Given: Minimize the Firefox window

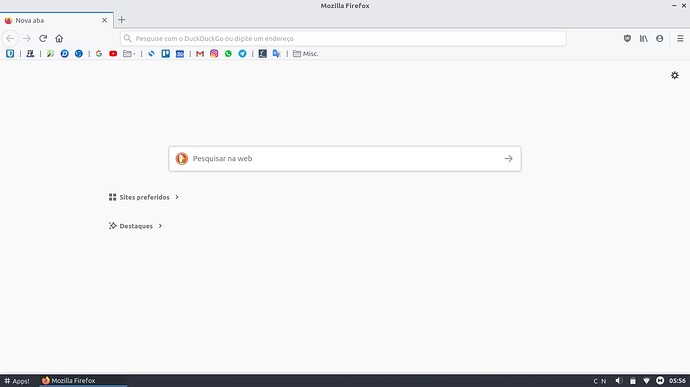Looking at the screenshot, I should [x=674, y=6].
